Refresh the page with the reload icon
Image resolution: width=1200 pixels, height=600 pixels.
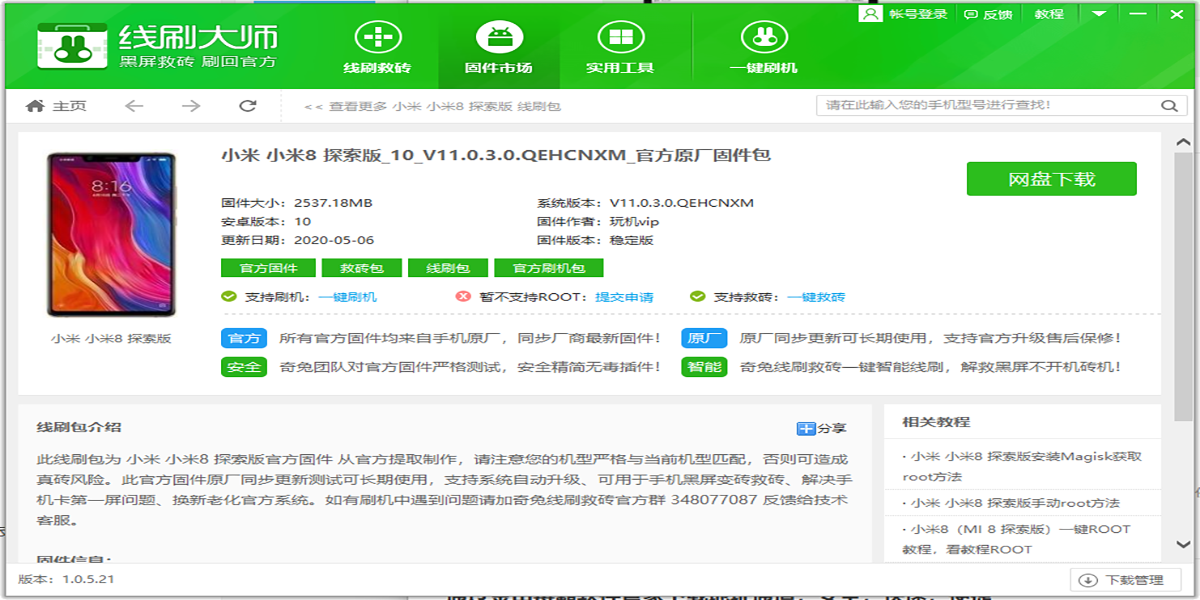(248, 106)
